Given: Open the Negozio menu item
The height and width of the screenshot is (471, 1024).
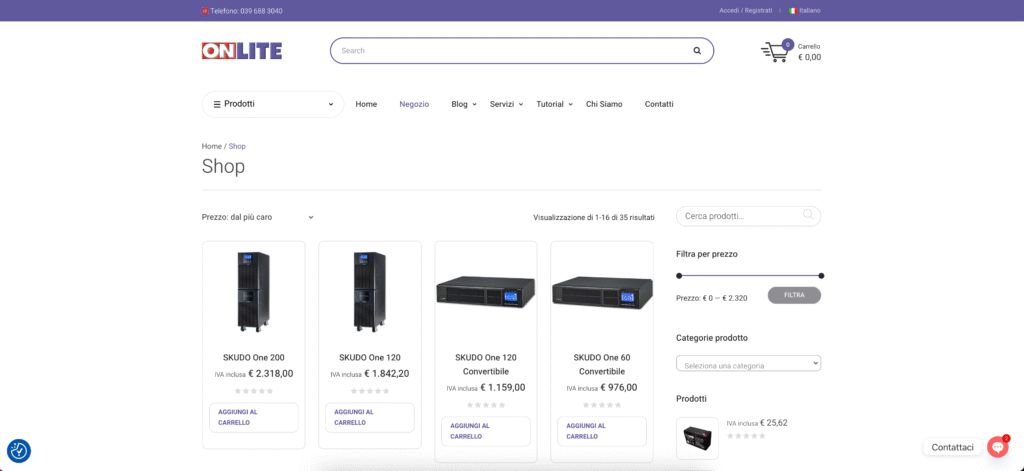Looking at the screenshot, I should point(414,104).
